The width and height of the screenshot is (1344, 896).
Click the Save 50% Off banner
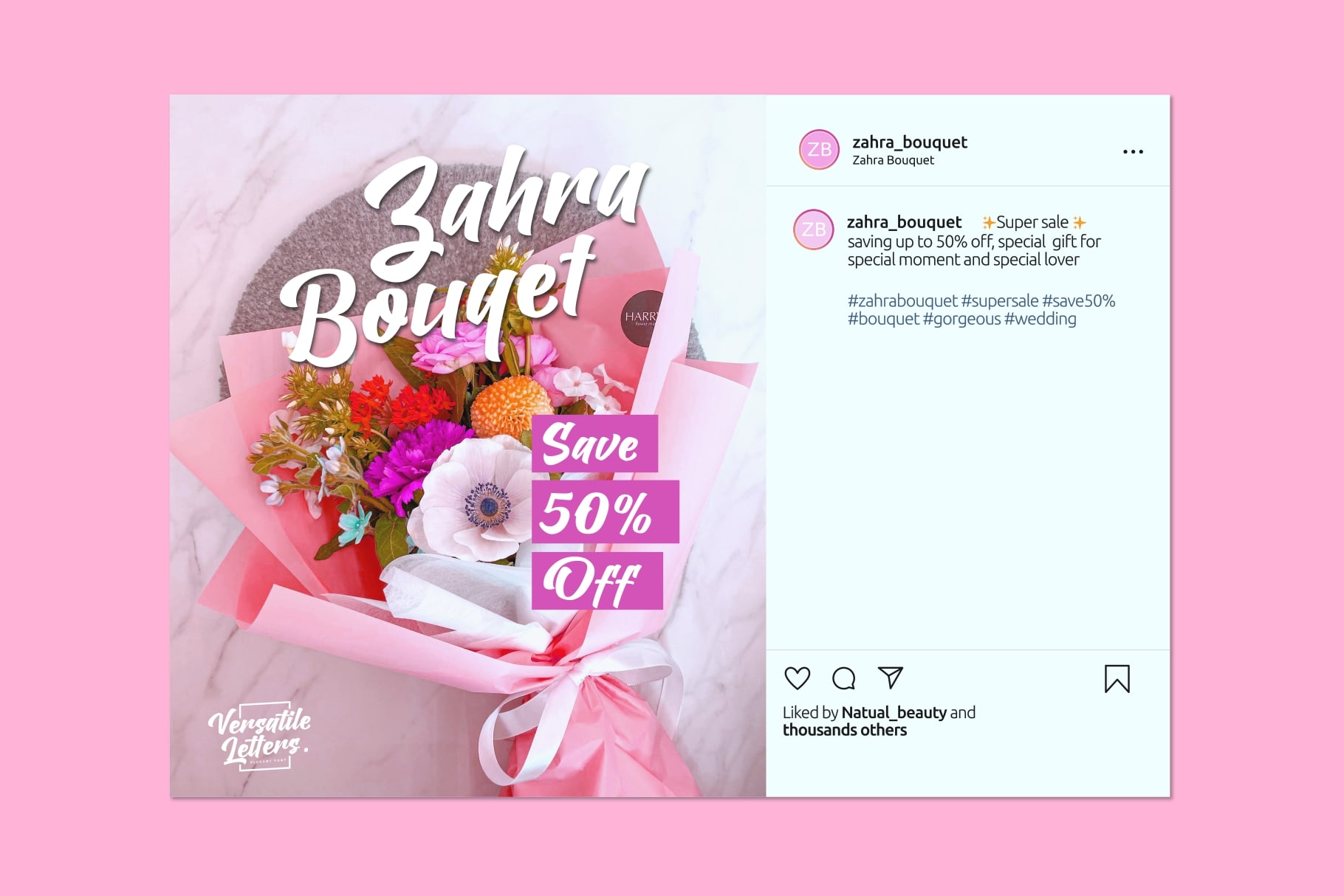click(x=604, y=512)
